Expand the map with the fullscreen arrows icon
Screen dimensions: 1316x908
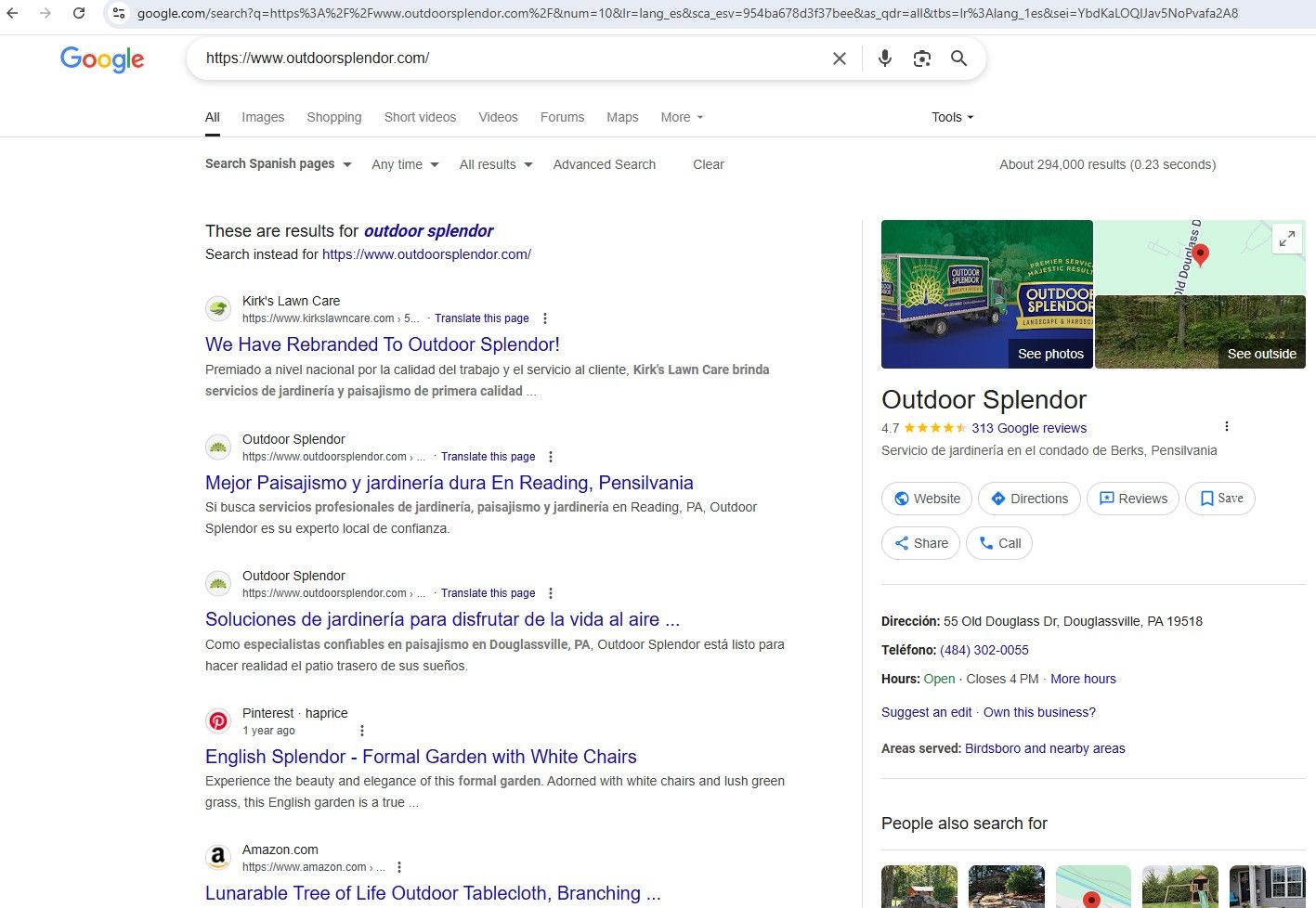coord(1287,239)
